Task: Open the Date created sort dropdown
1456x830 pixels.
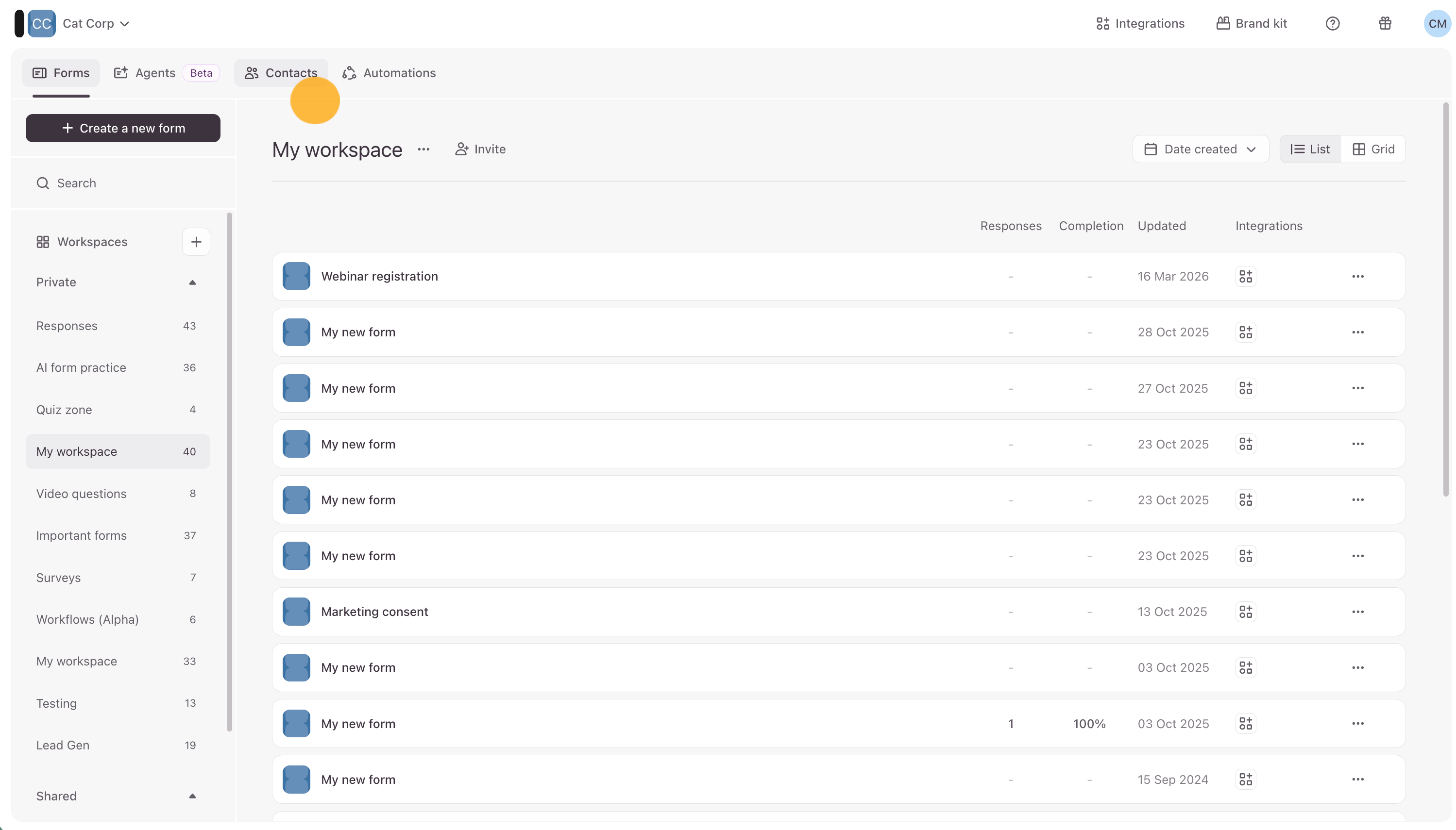Action: pyautogui.click(x=1200, y=149)
